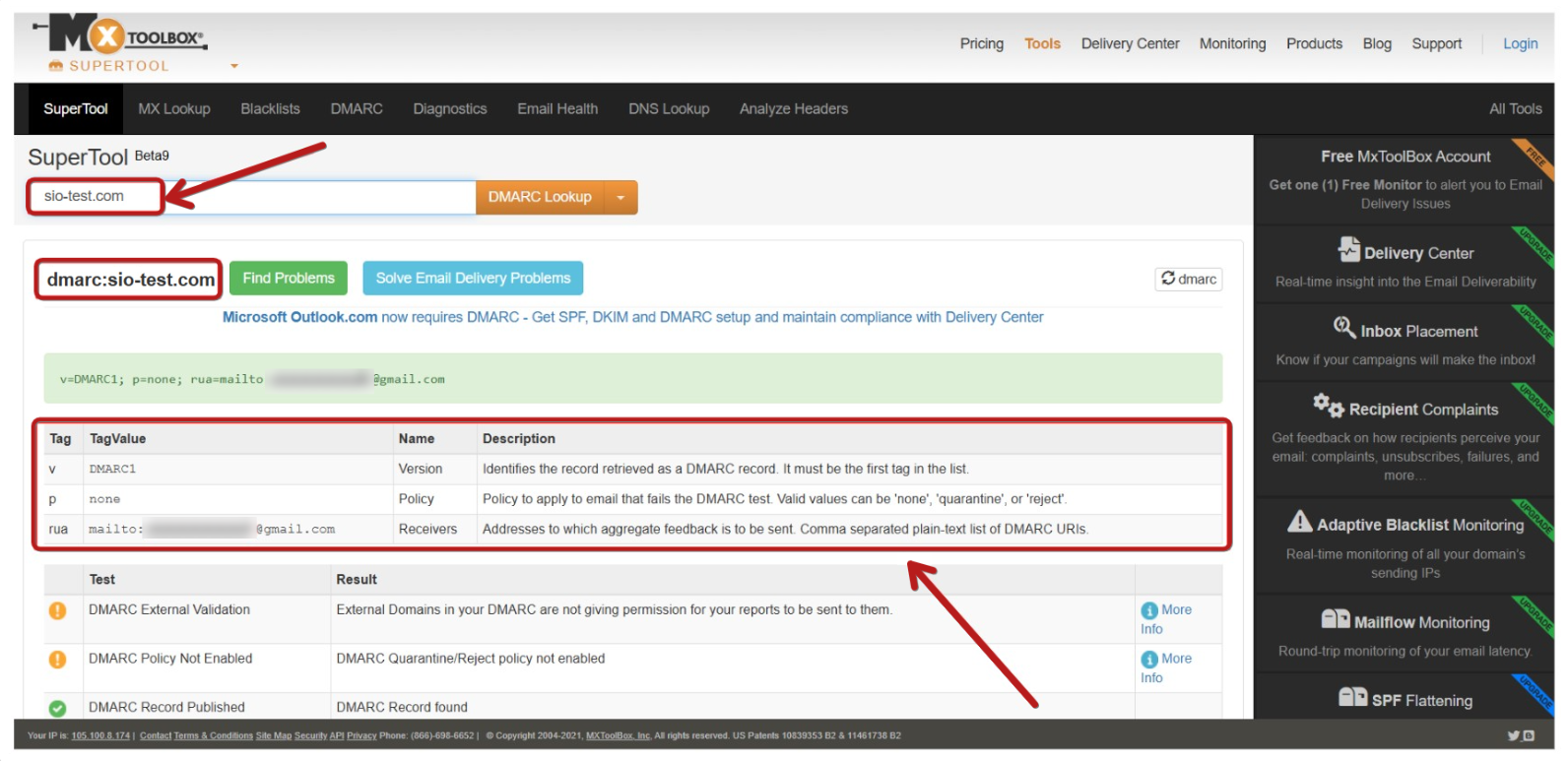Image resolution: width=1568 pixels, height=761 pixels.
Task: Click the DMARC Record Published green check icon
Action: (x=57, y=708)
